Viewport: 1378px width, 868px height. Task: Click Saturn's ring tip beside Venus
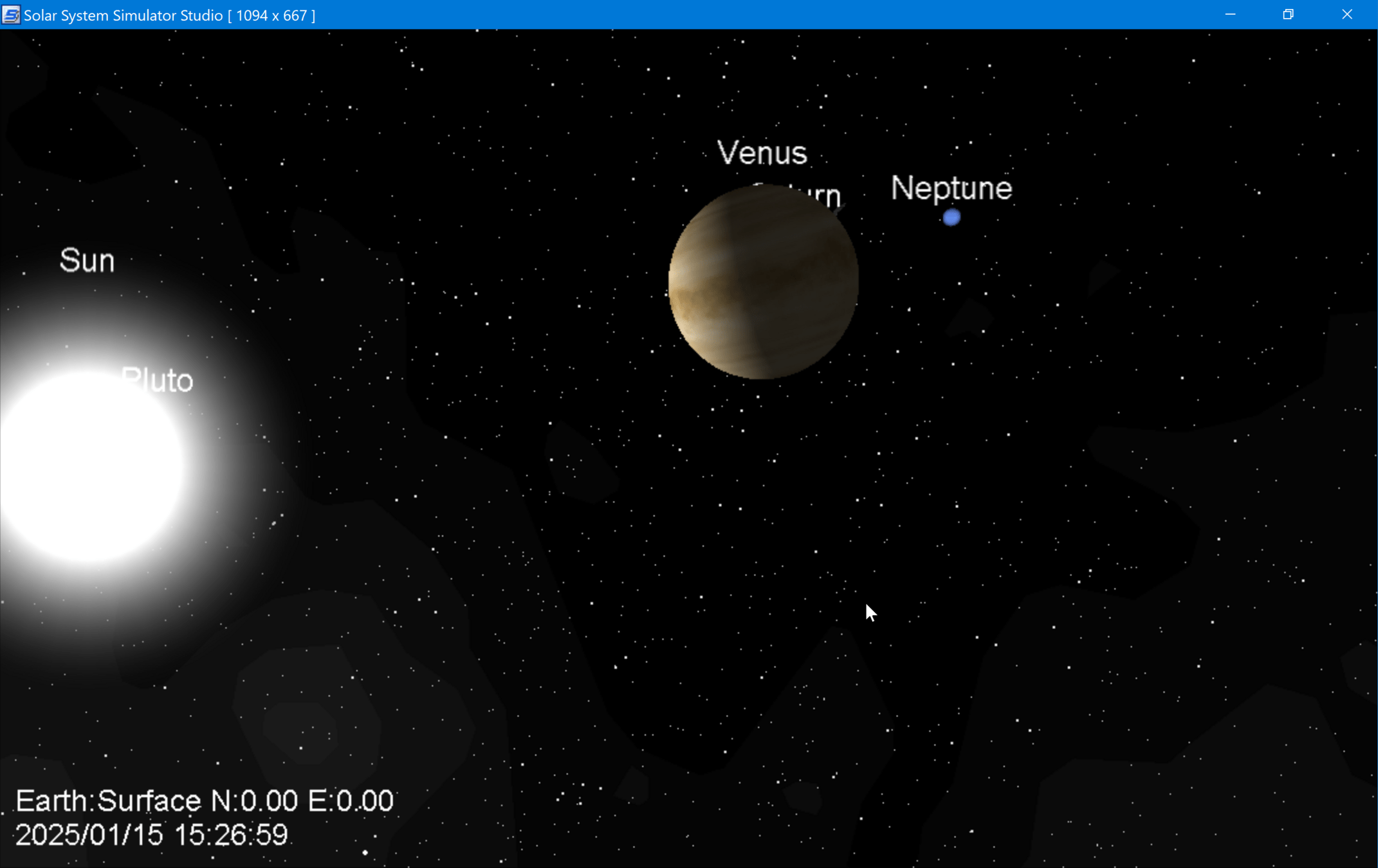(838, 208)
